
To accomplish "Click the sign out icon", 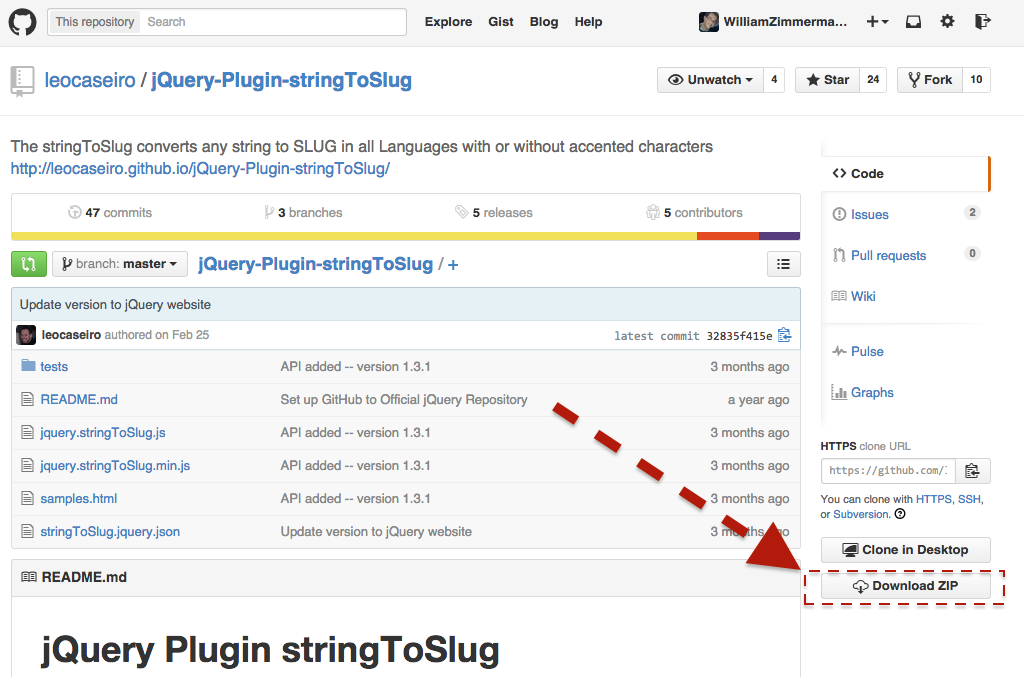I will (x=982, y=22).
